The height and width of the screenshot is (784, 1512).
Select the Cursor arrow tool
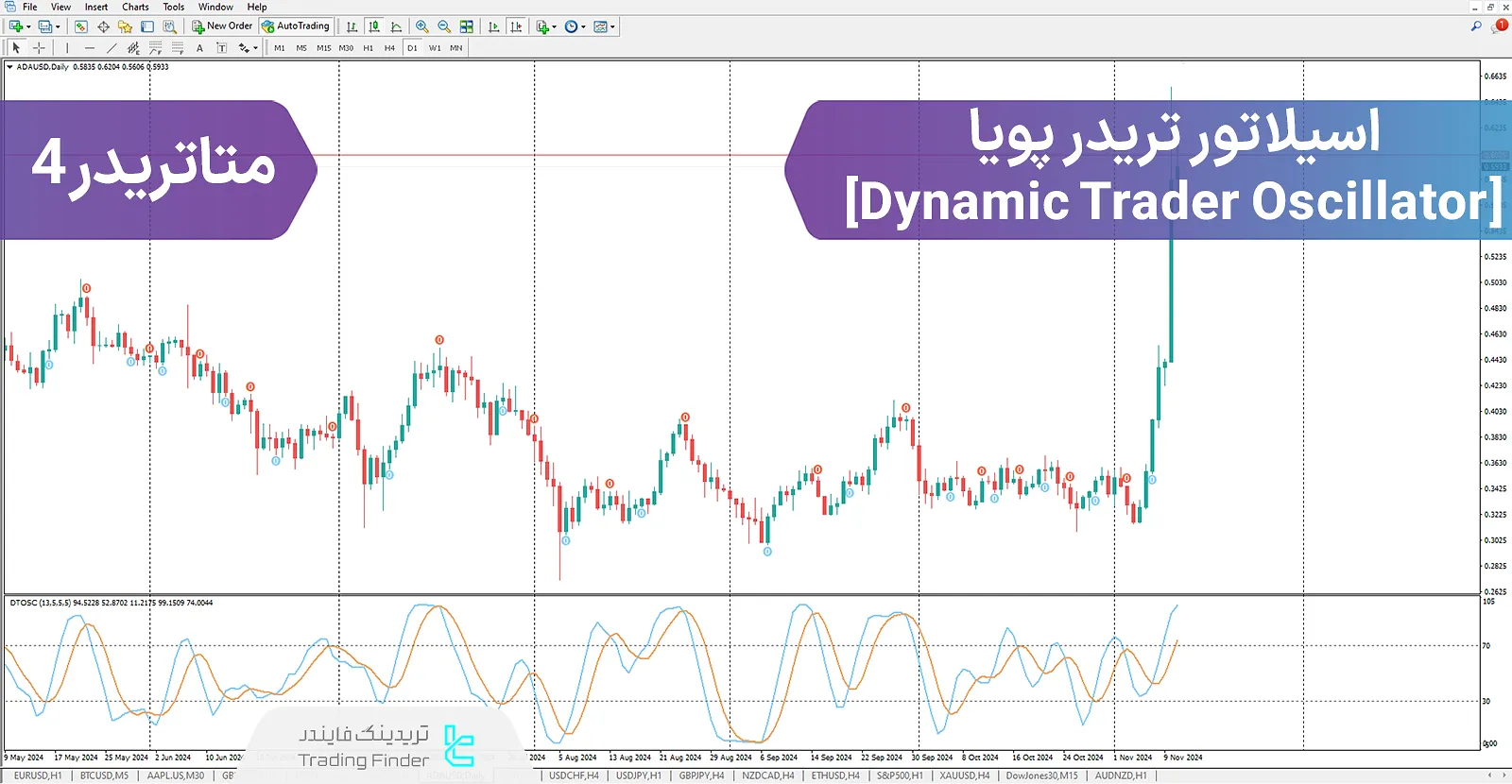point(16,47)
